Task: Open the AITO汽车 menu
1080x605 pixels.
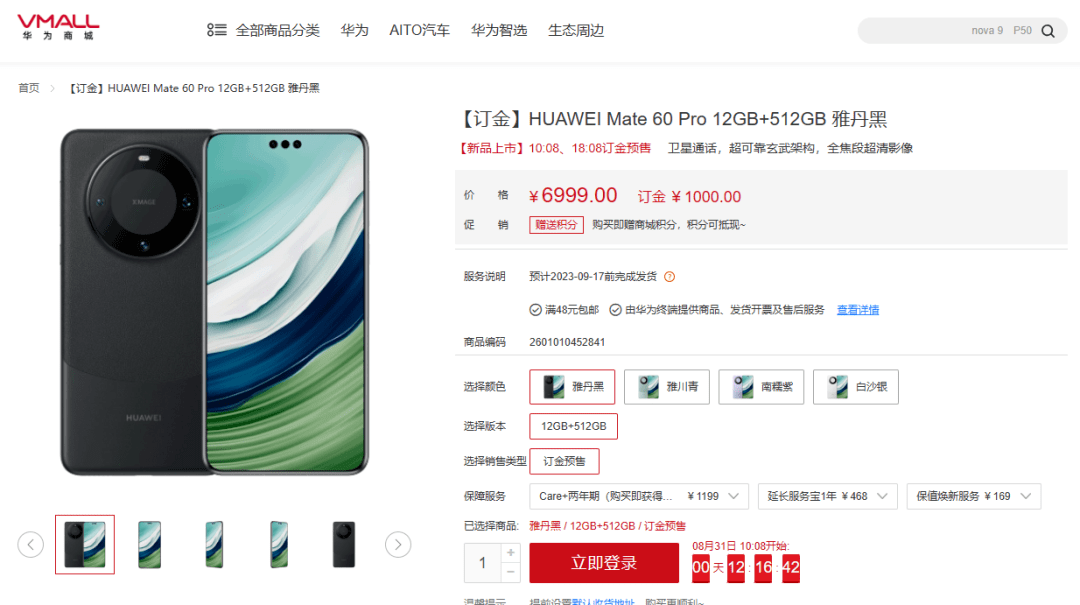Action: [419, 30]
